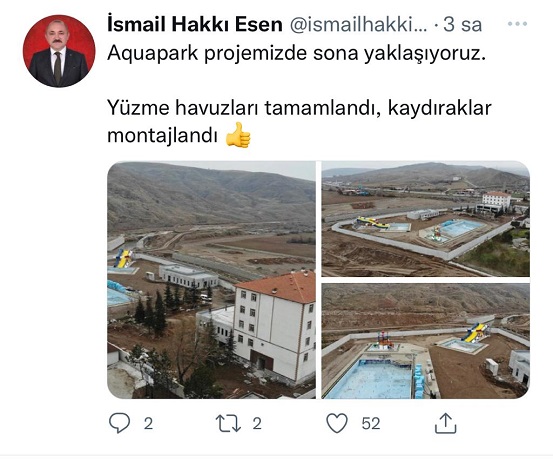Open the large left photo with white building
Image resolution: width=553 pixels, height=461 pixels.
[x=211, y=280]
